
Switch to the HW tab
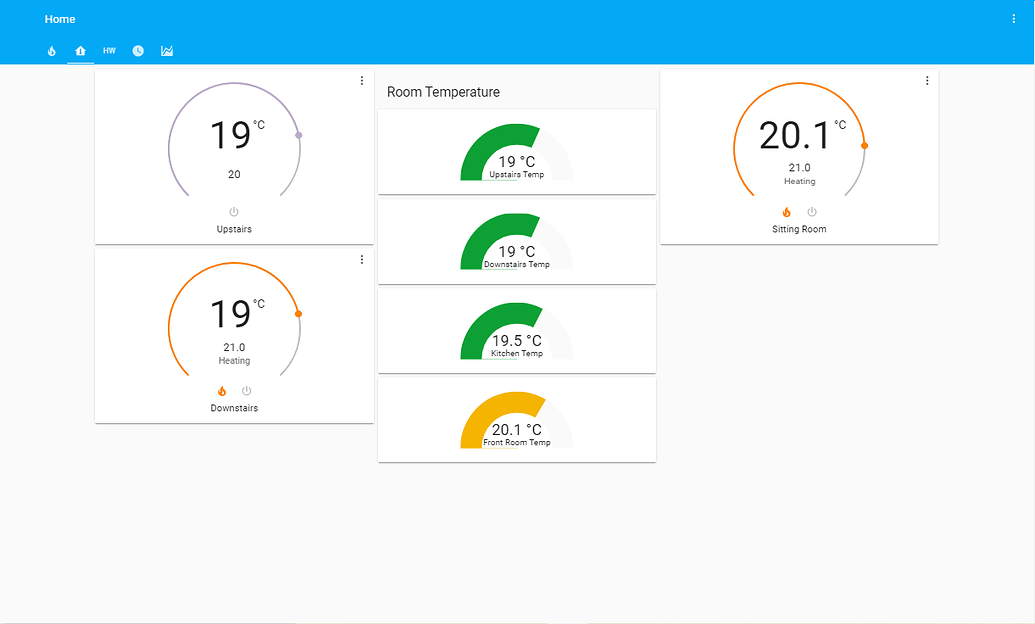[x=109, y=50]
